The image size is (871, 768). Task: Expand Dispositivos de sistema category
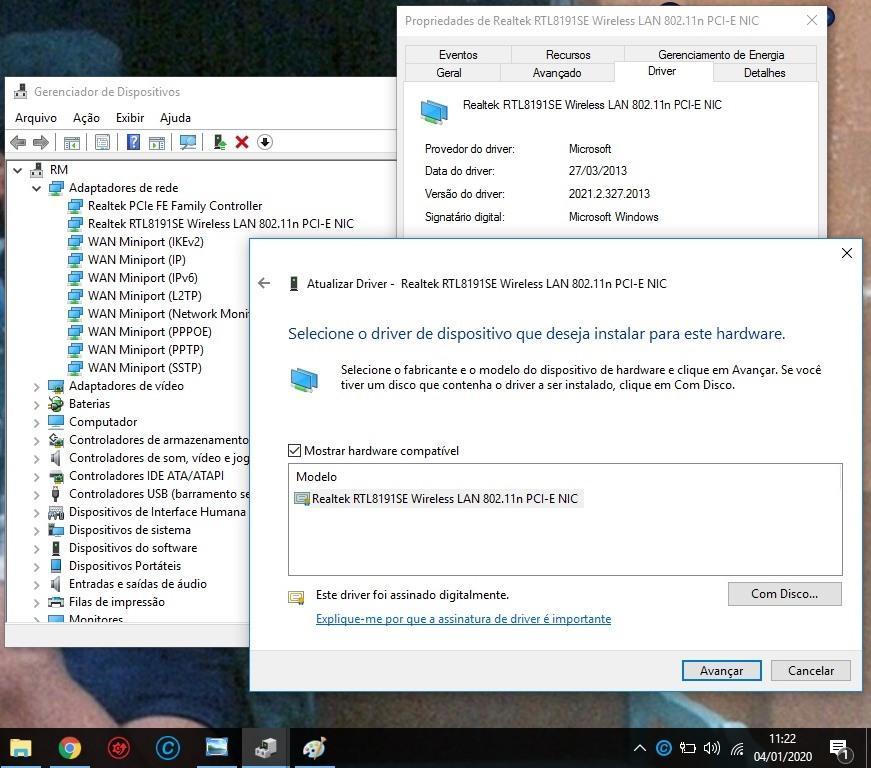pyautogui.click(x=37, y=530)
